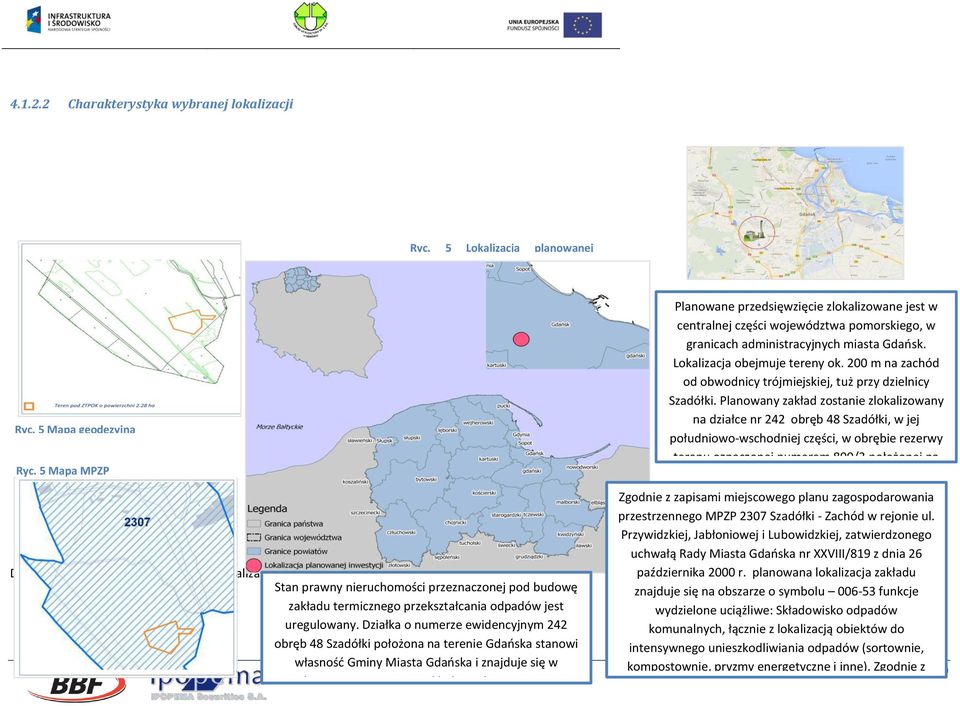Viewport: 960px width, 706px height.
Task: Click the 'bytowski' county label
Action: click(426, 479)
